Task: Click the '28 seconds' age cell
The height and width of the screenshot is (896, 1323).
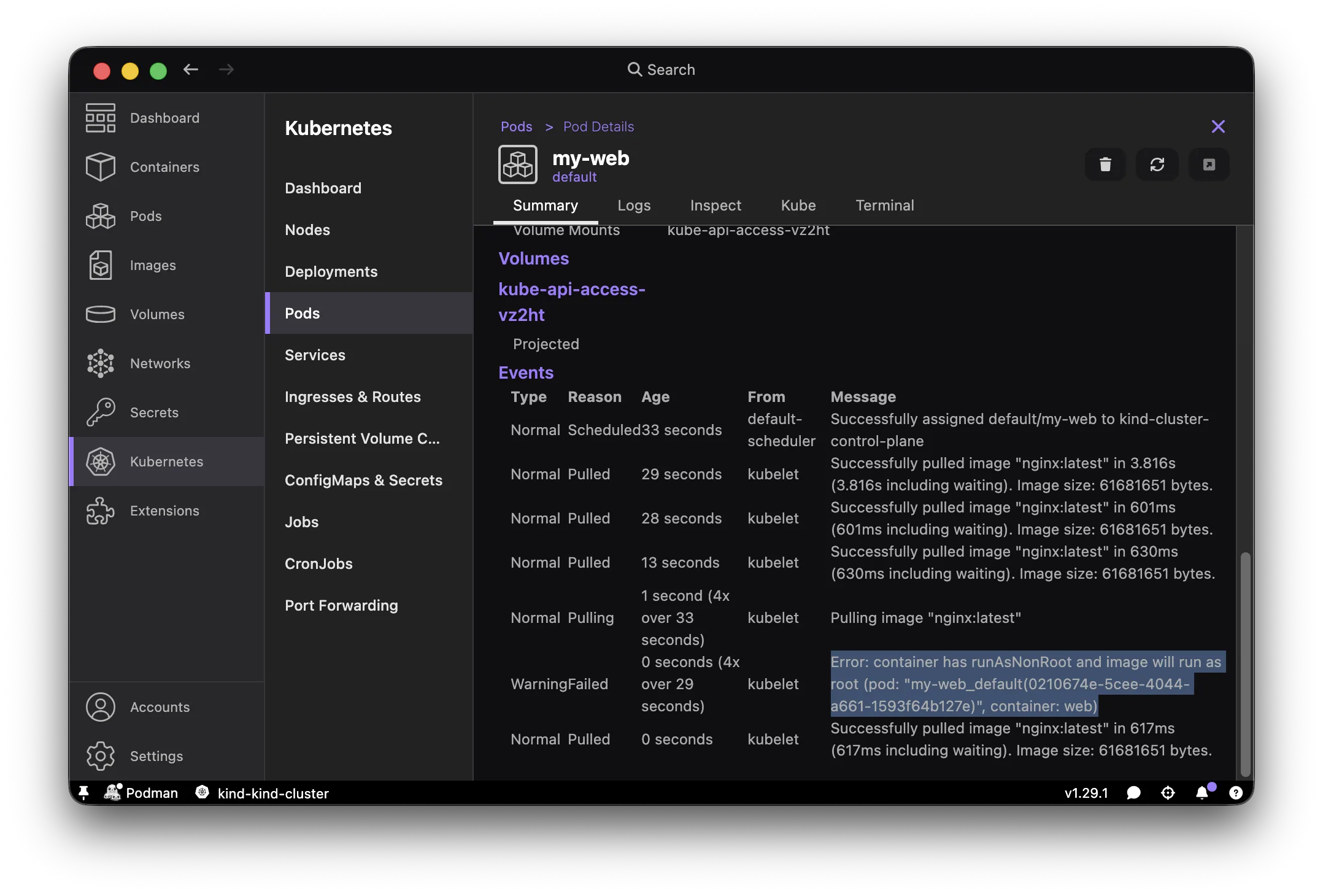Action: tap(682, 519)
